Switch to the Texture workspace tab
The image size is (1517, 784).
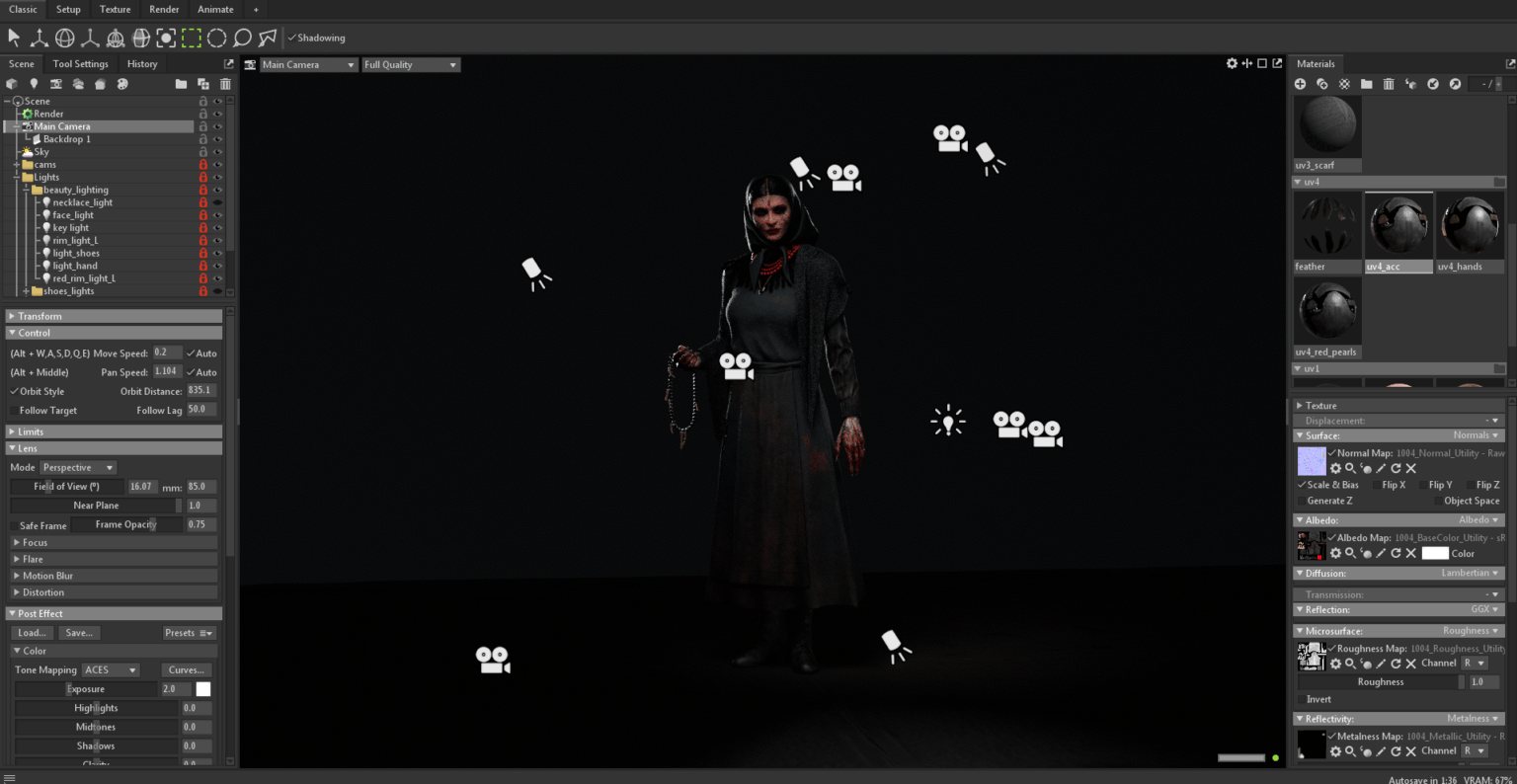[115, 9]
